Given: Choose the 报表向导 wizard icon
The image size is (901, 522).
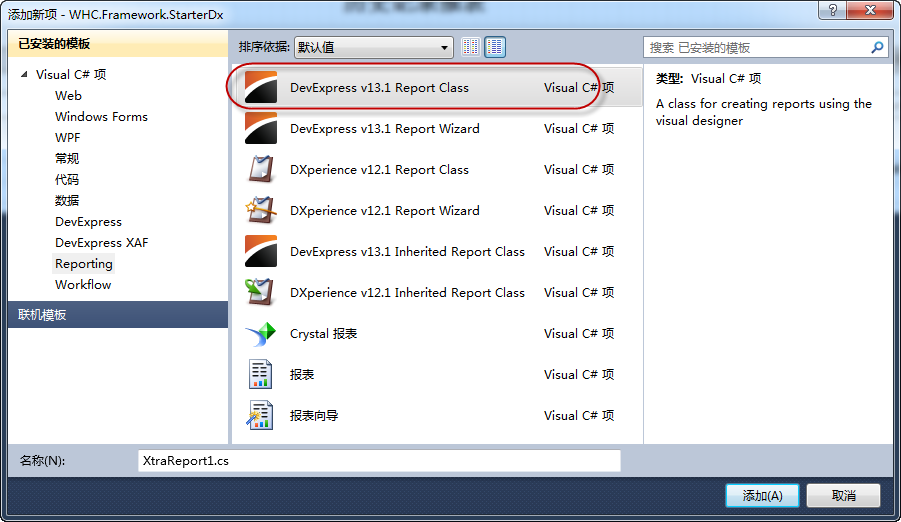Looking at the screenshot, I should point(261,415).
